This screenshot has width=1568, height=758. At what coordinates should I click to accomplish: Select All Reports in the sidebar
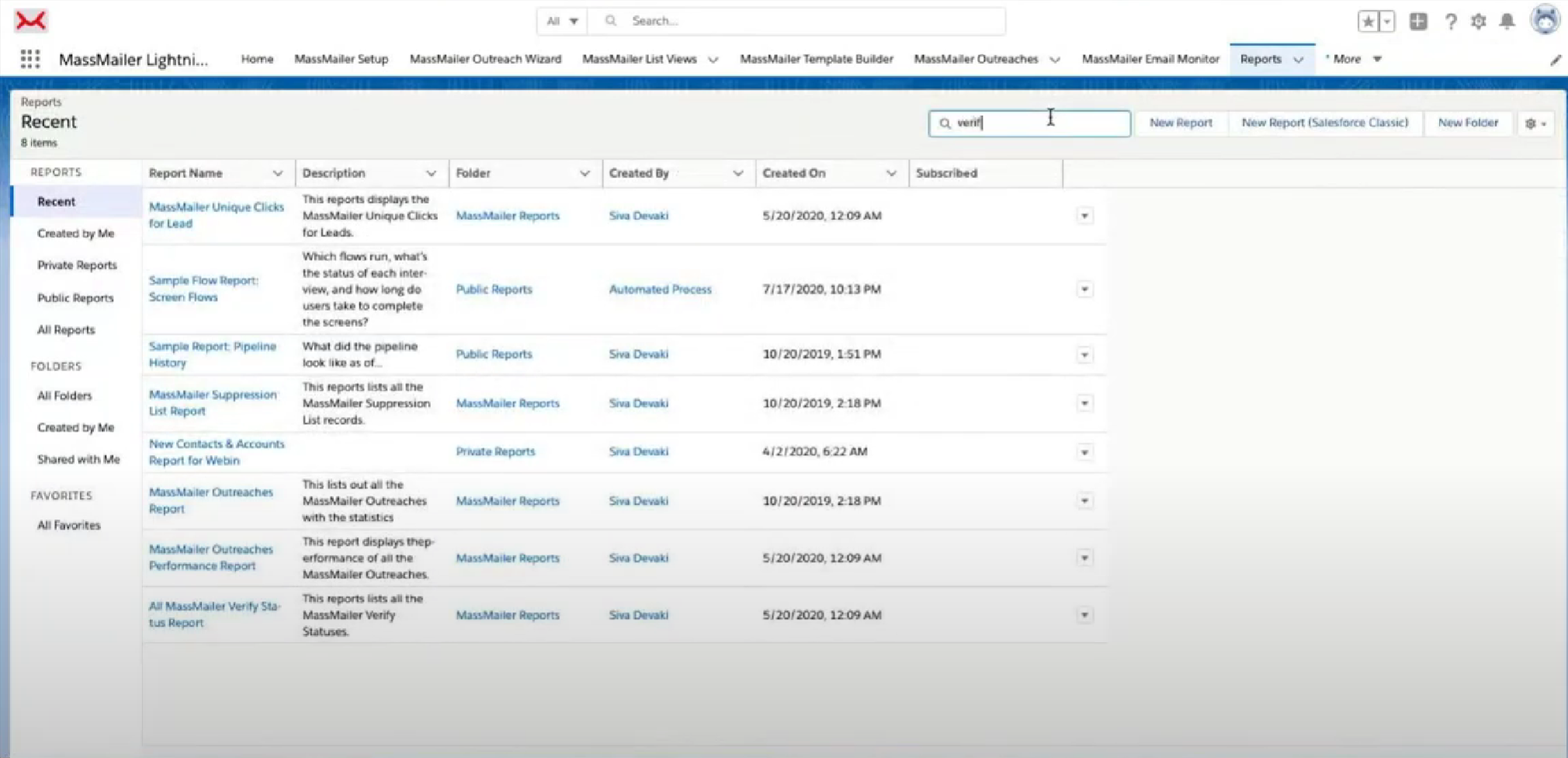click(66, 330)
